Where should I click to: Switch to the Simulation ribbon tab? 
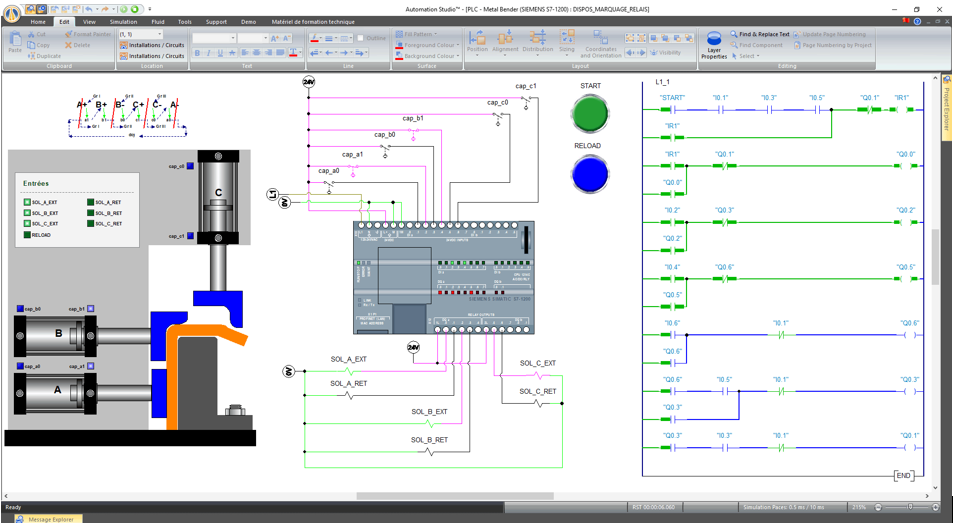click(123, 21)
